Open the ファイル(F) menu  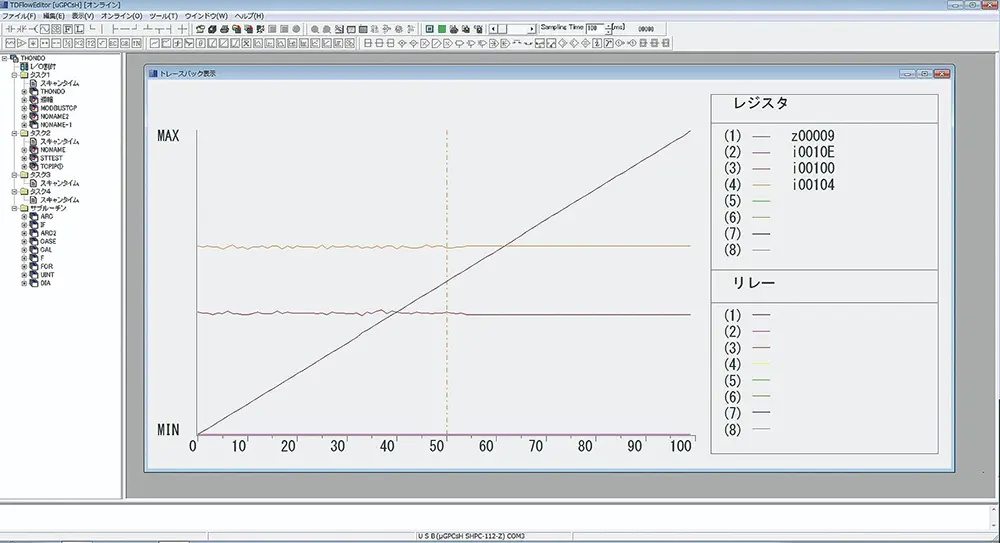click(x=18, y=17)
